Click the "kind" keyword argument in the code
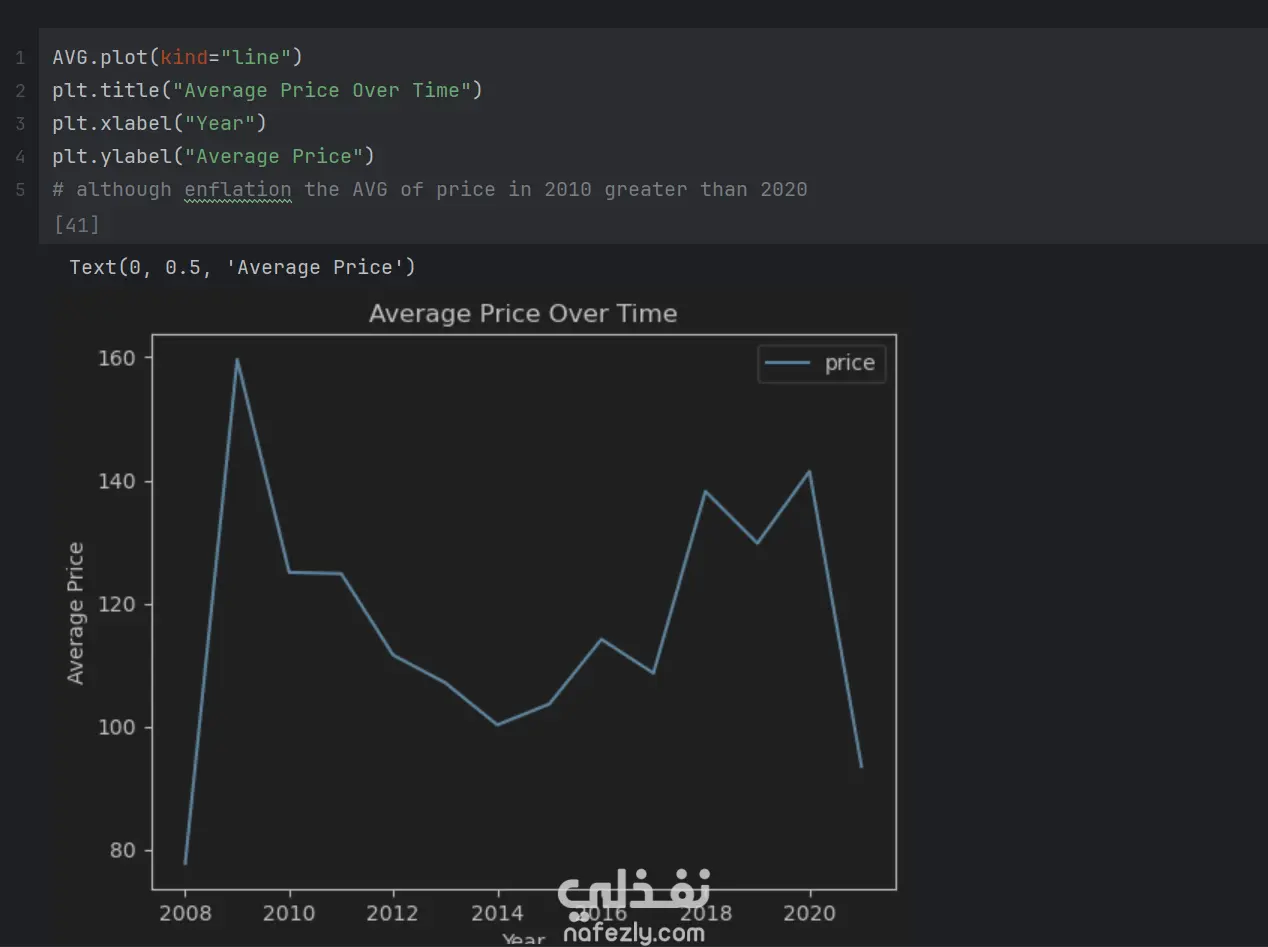 [x=184, y=57]
